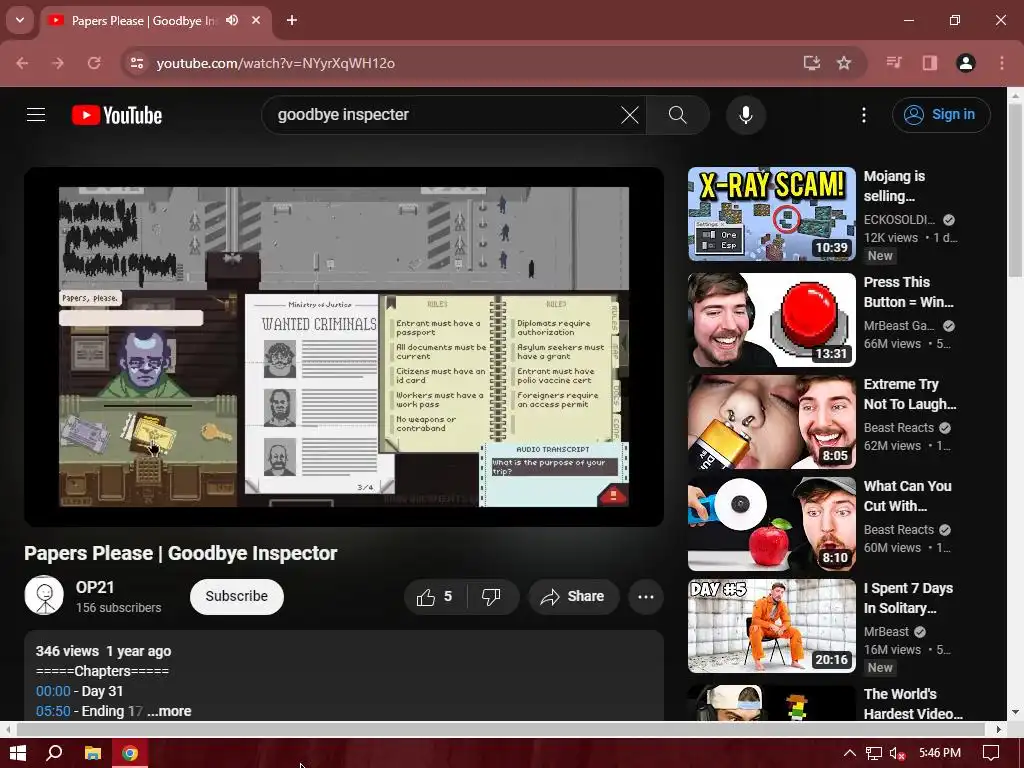Screen dimensions: 1024x768
Task: Close the Papers Please tab
Action: (256, 20)
